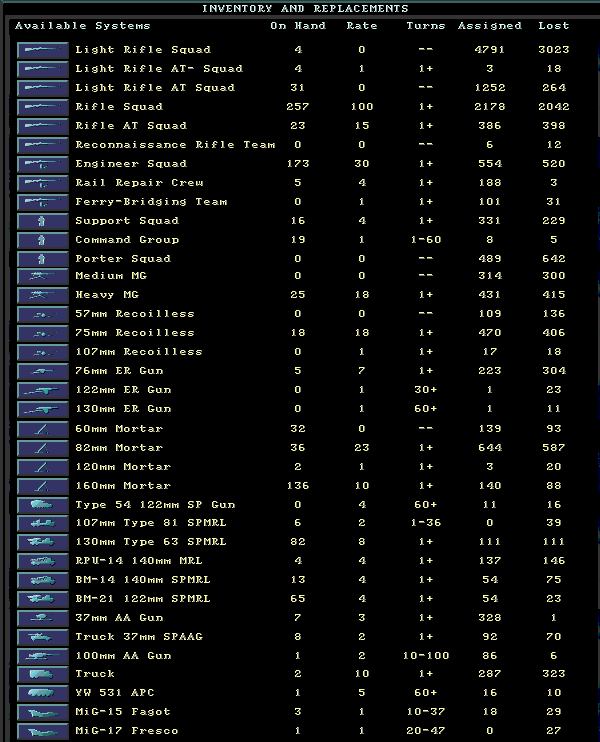The width and height of the screenshot is (600, 742).
Task: Click the 'Inventory and Replacements' title
Action: (x=305, y=9)
